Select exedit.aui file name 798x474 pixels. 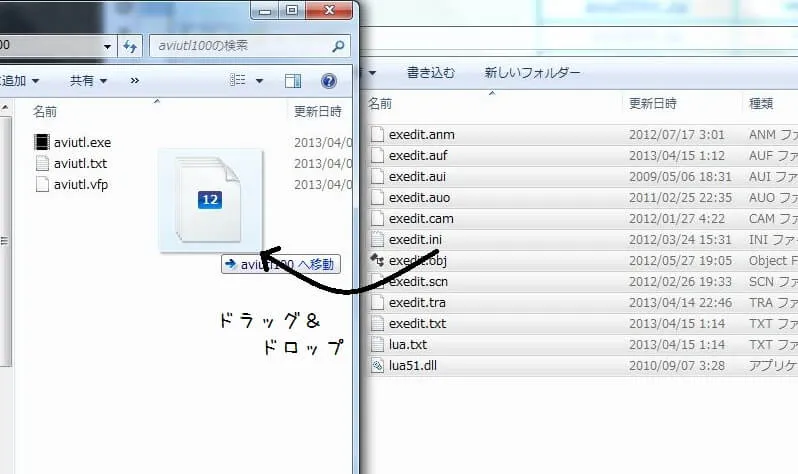(x=417, y=176)
